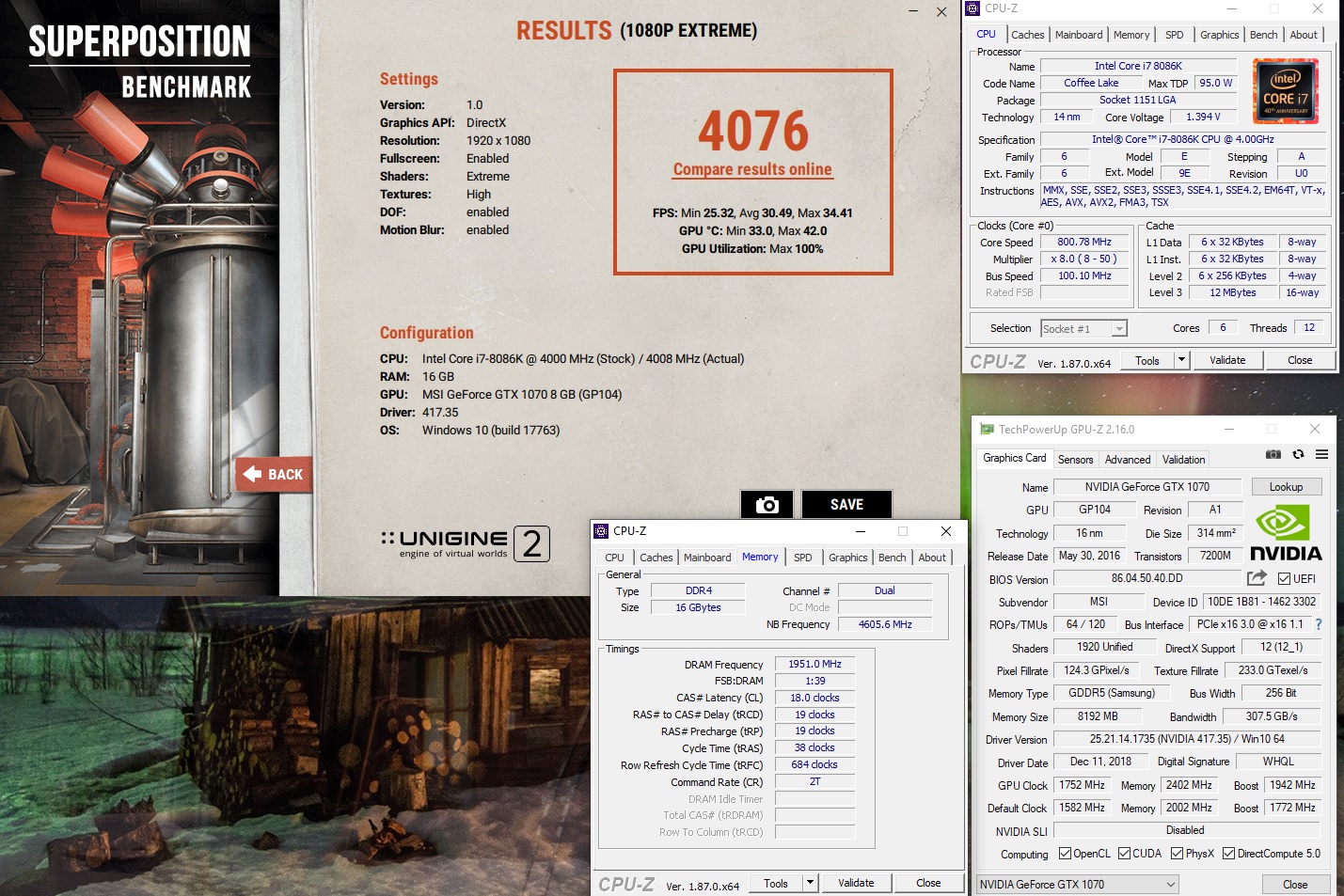Click the BIOS Version field 86.04.50.40.DD
The height and width of the screenshot is (896, 1344).
pyautogui.click(x=1147, y=578)
